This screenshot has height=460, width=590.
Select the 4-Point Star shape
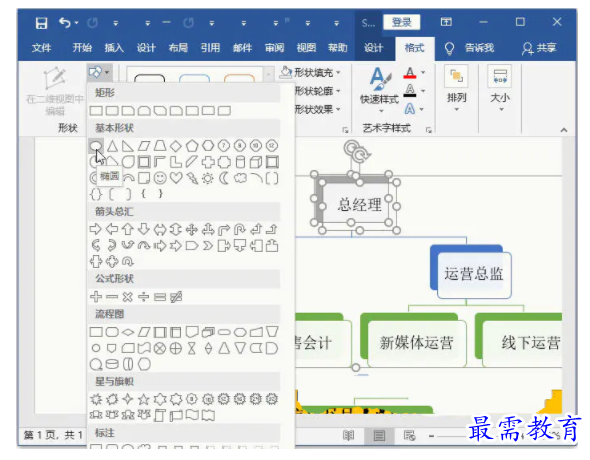pos(128,399)
